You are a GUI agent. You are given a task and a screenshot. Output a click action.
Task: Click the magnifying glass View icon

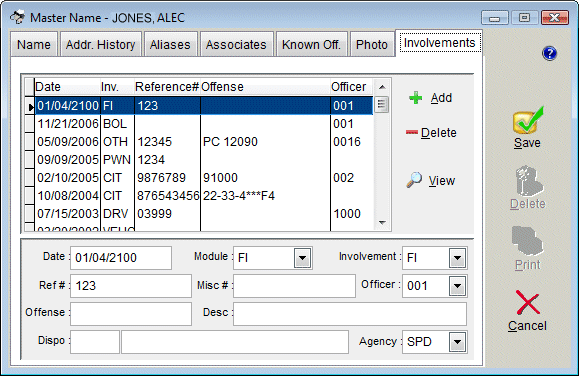[414, 180]
